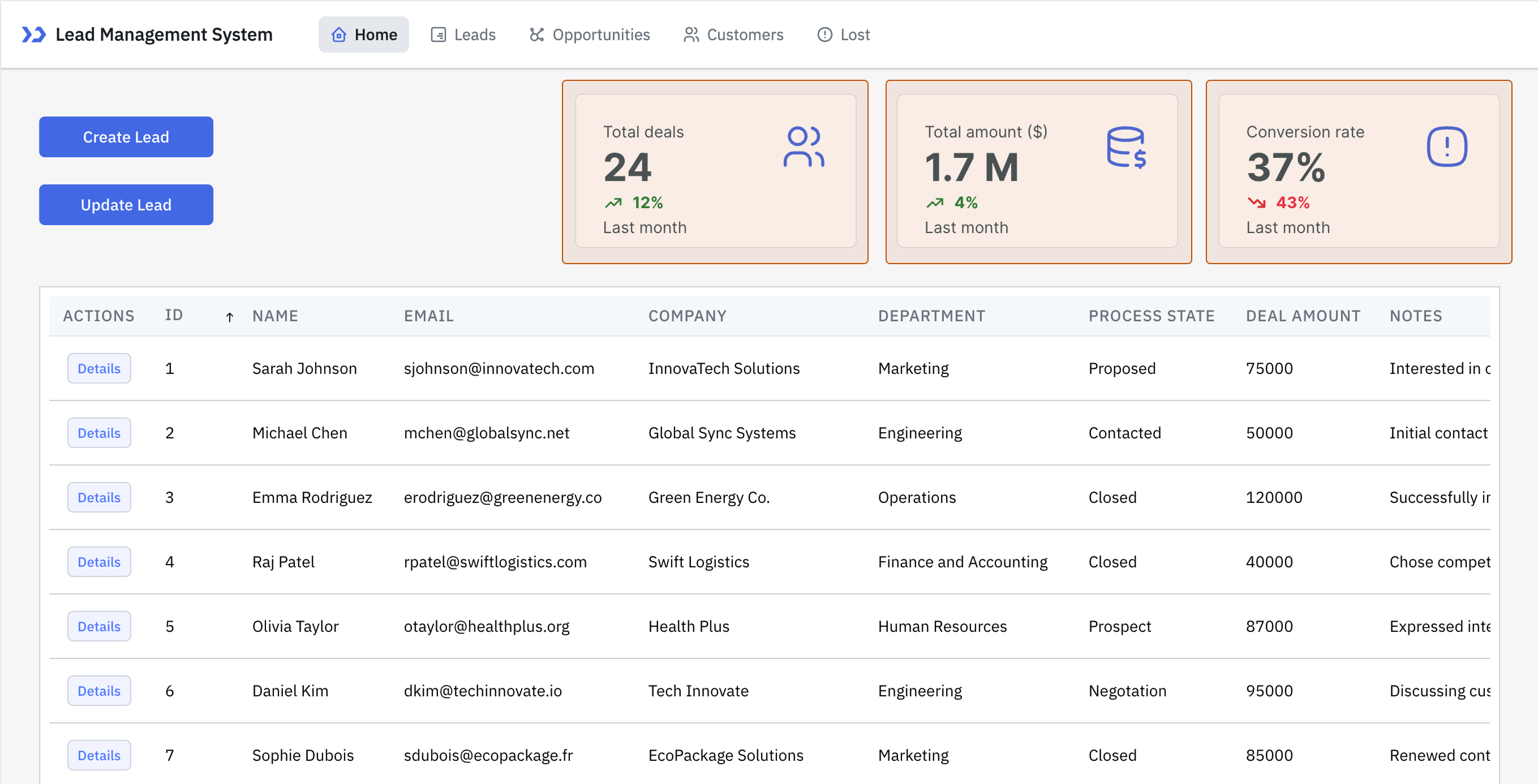Click the green upward trend icon beside 12%
The width and height of the screenshot is (1538, 784).
coord(613,204)
